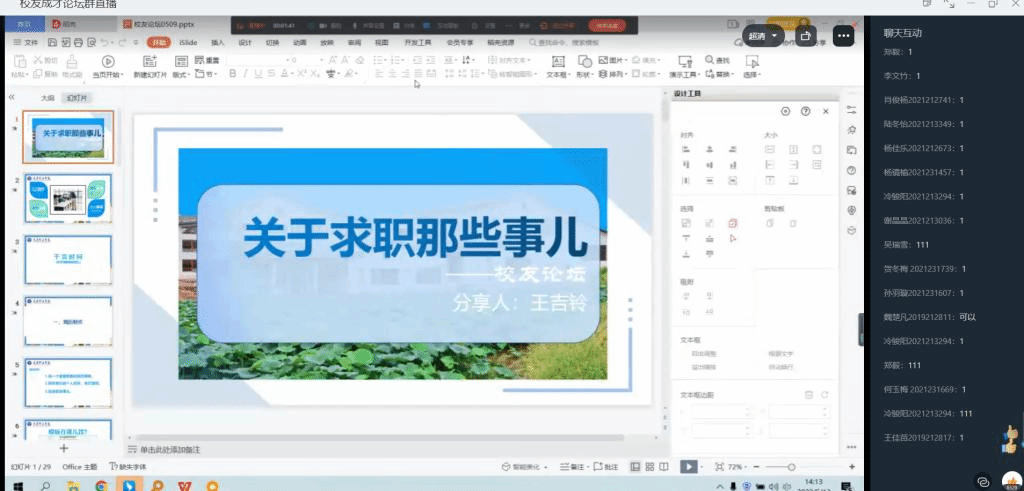Select the 文本框 (Text Box) tool
The image size is (1024, 491).
(558, 62)
